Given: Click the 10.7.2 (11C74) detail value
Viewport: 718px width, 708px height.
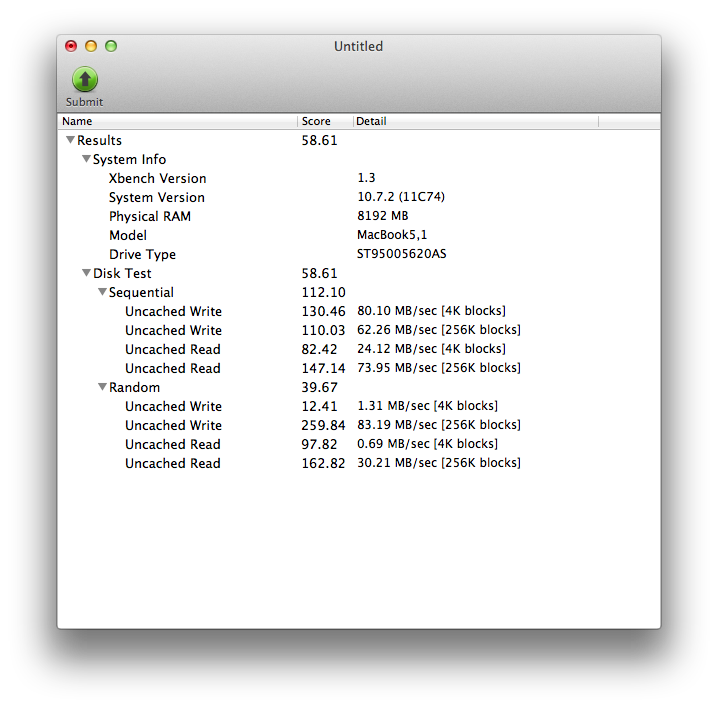Looking at the screenshot, I should click(401, 197).
